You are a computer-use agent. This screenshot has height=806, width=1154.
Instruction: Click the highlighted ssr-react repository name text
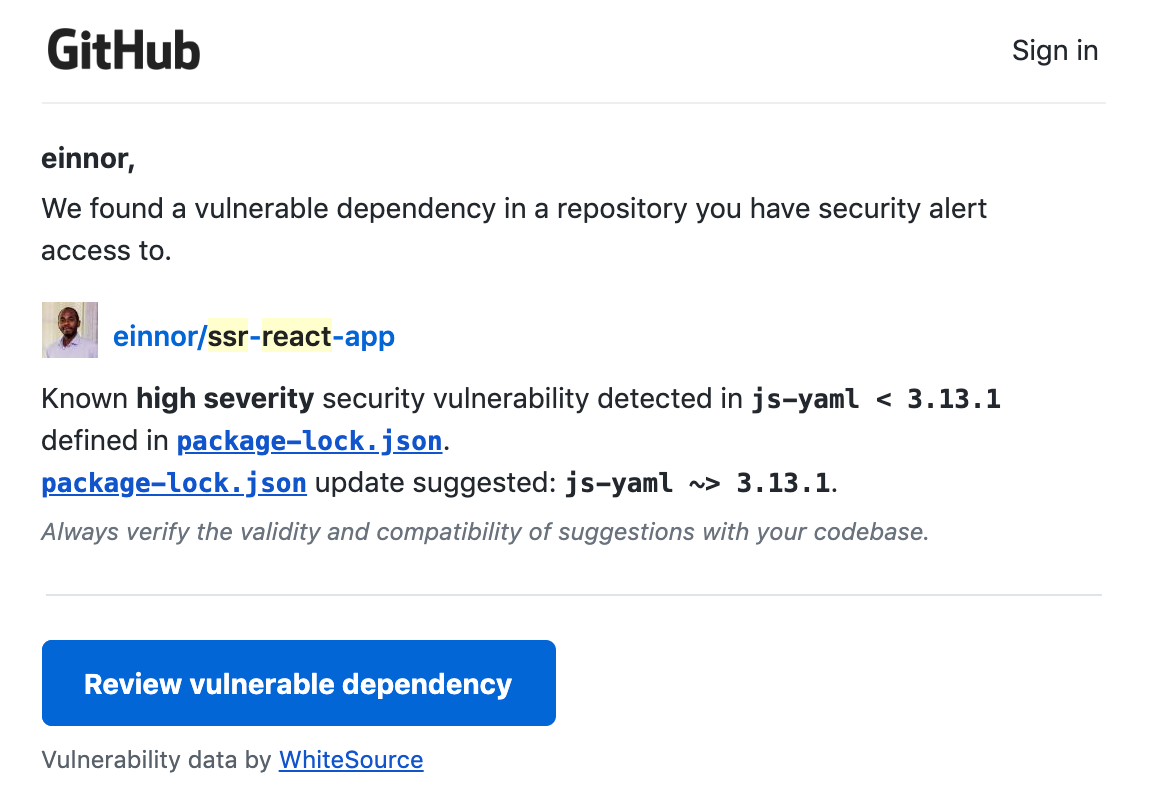coord(270,336)
